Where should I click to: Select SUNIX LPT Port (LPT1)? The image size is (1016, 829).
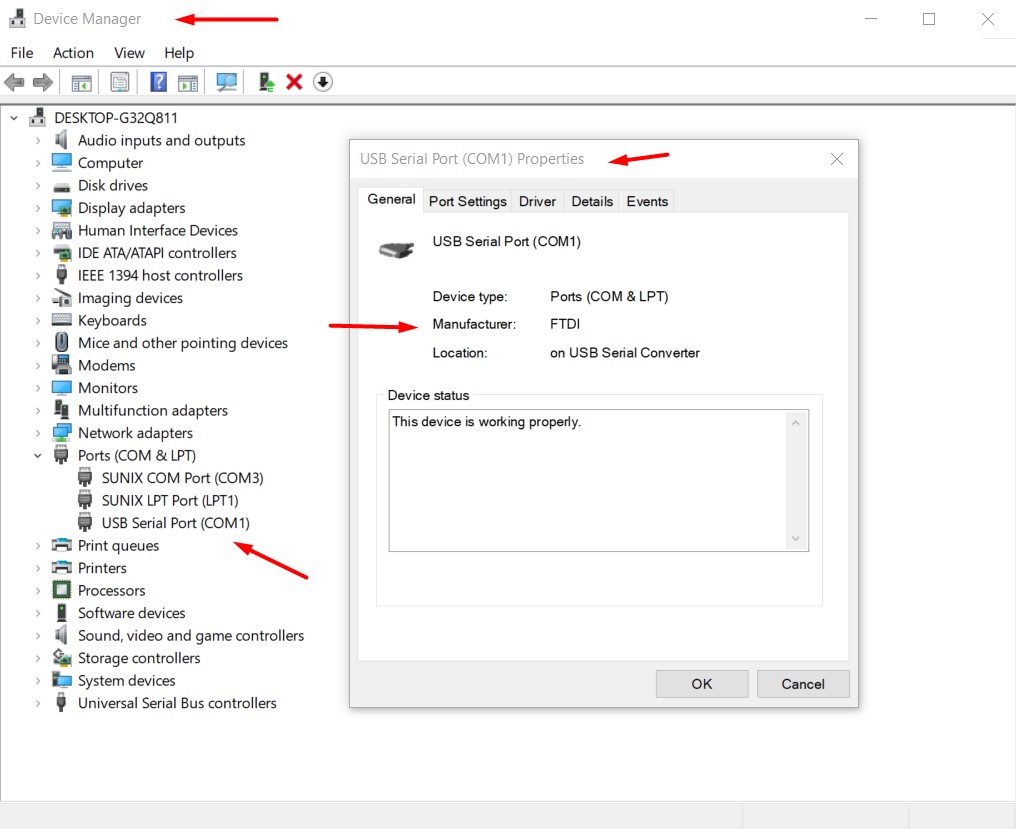tap(170, 500)
